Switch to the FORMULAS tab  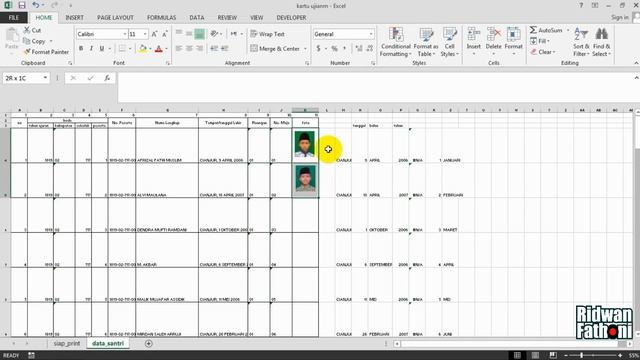tap(161, 18)
